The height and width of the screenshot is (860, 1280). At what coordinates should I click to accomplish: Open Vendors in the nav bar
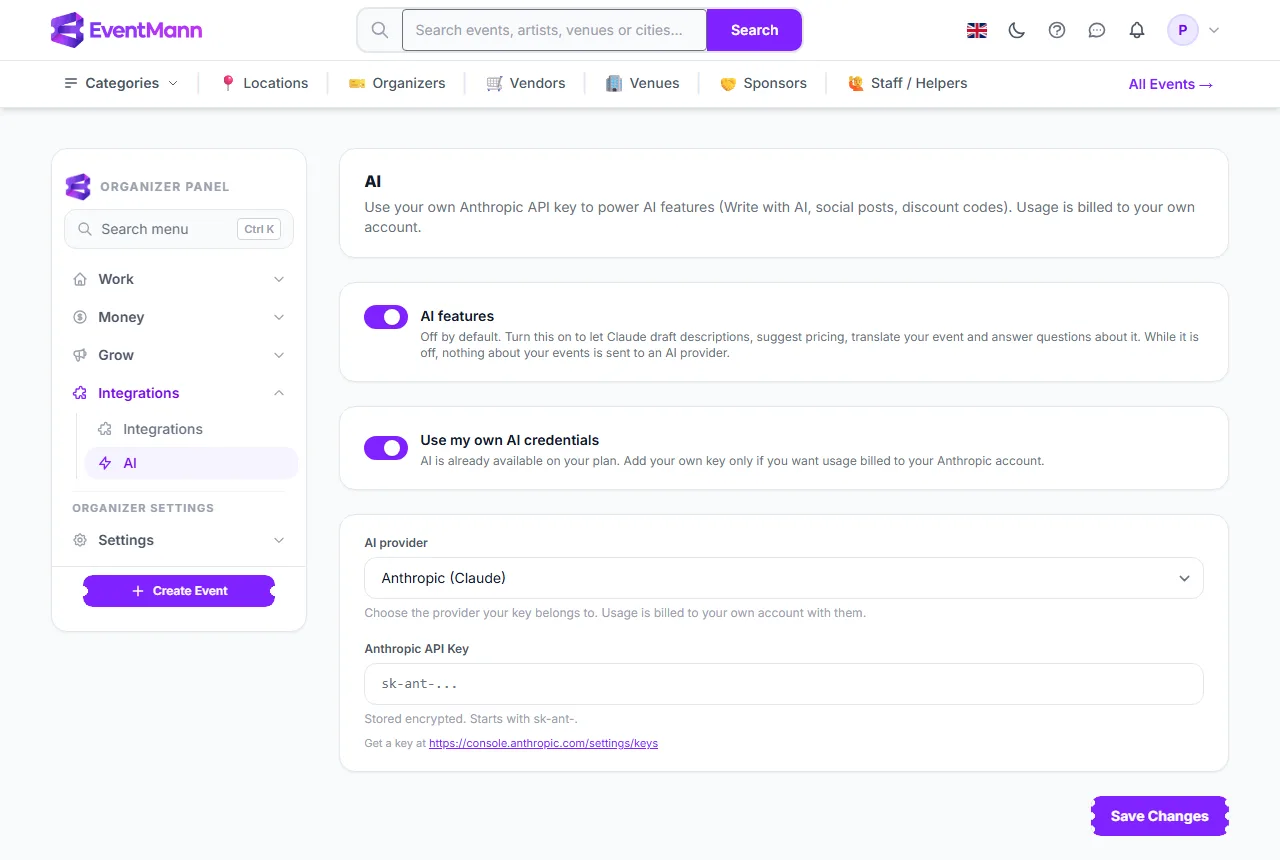coord(526,83)
